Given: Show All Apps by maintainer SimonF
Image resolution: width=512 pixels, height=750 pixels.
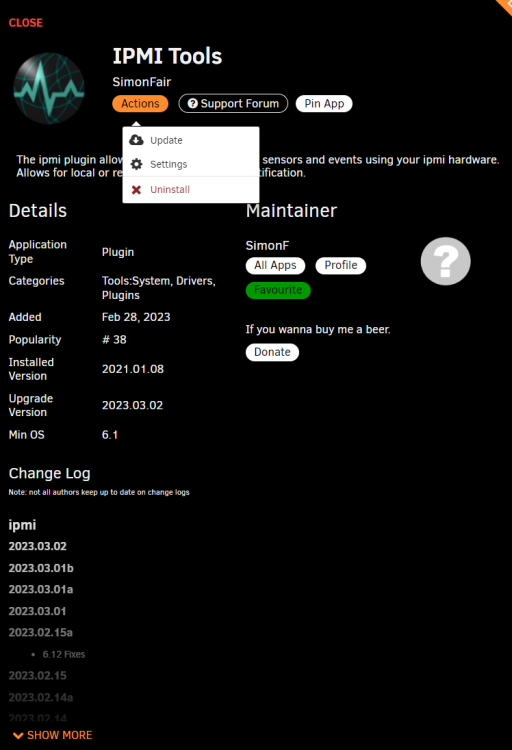Looking at the screenshot, I should pyautogui.click(x=275, y=265).
